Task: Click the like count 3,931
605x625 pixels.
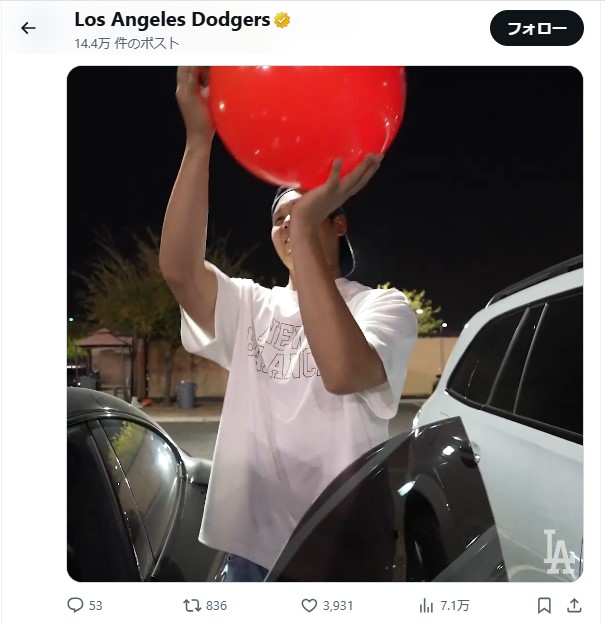Action: coord(338,605)
